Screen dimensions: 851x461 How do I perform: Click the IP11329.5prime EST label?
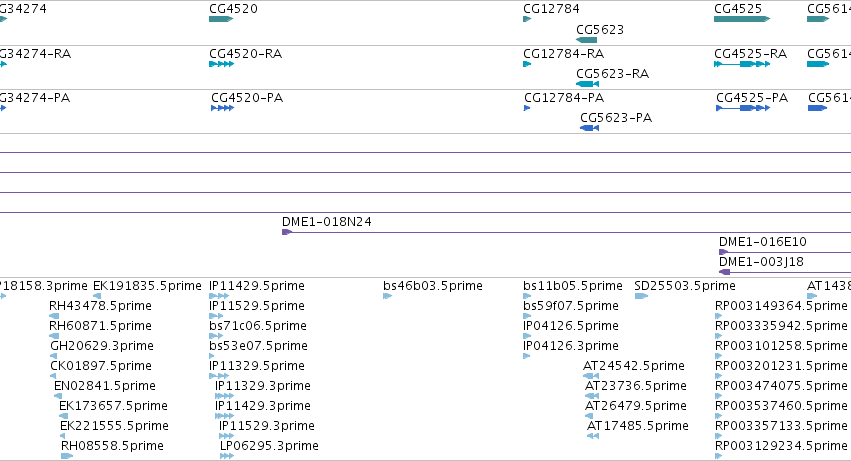pos(257,366)
